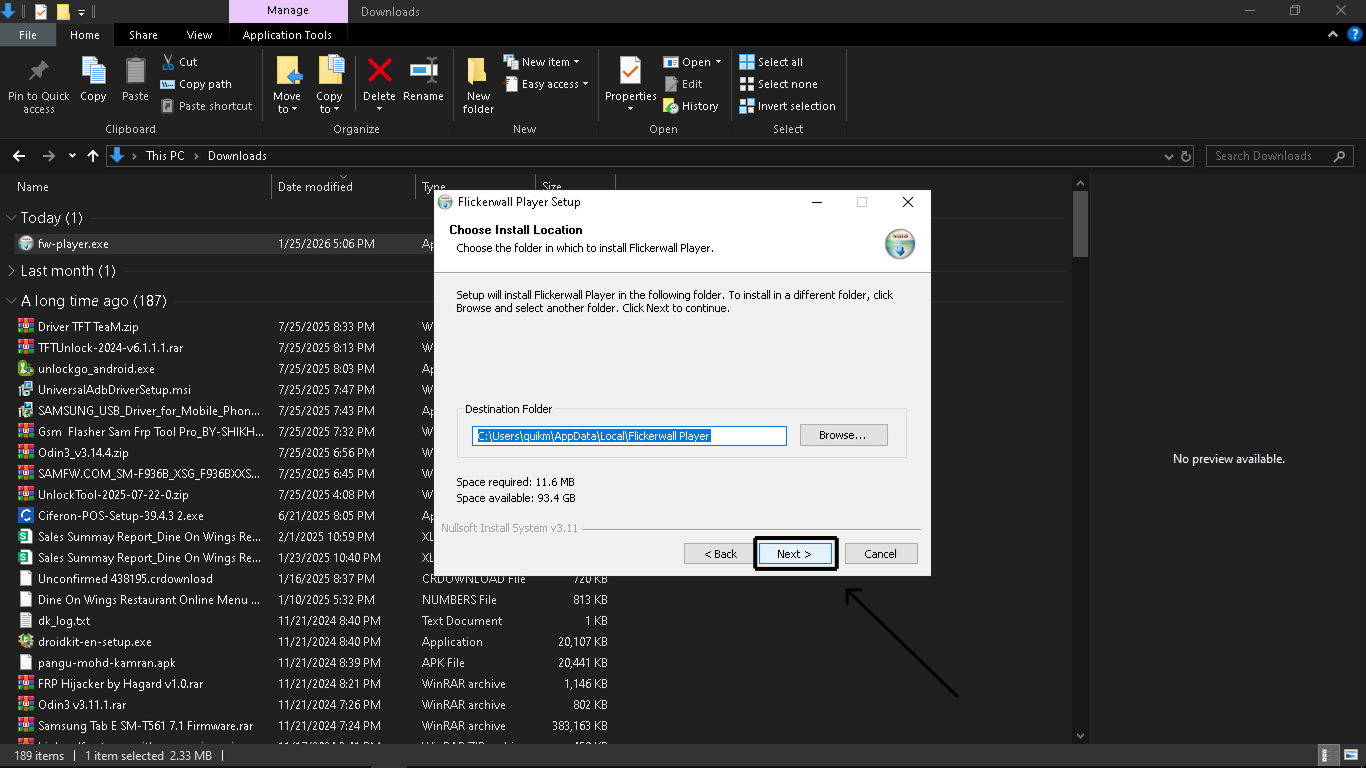Screen dimensions: 1366x768
Task: Click Downloads in the address bar
Action: coord(237,156)
